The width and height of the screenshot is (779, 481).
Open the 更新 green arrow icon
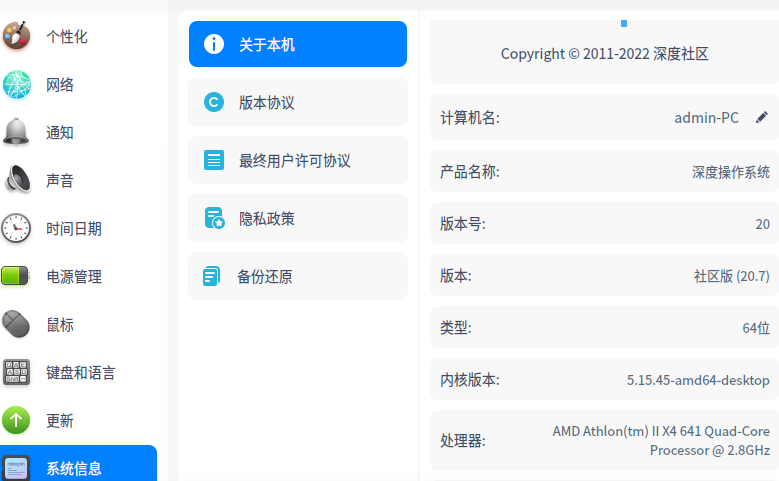(x=16, y=420)
